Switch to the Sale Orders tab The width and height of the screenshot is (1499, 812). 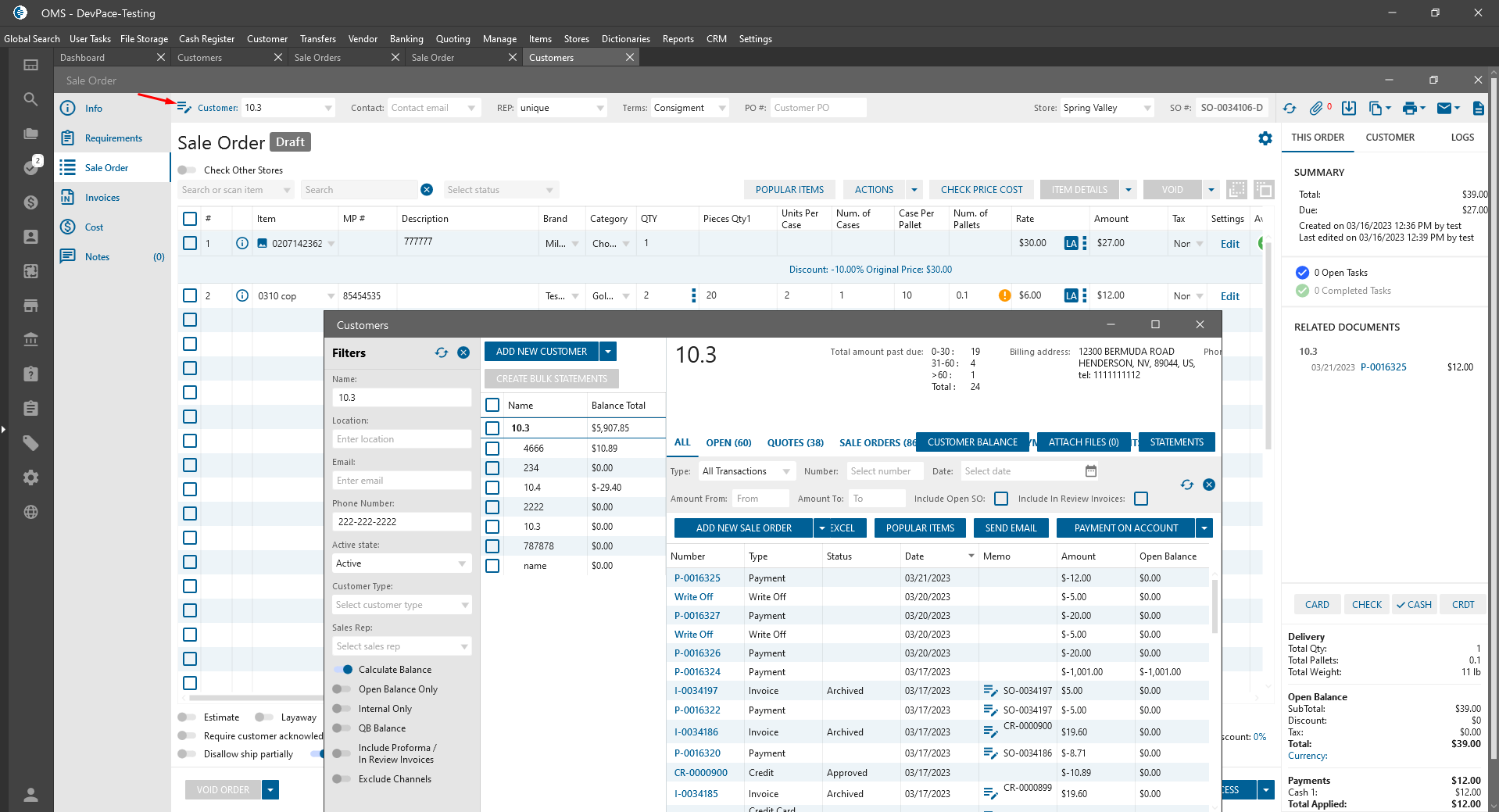point(317,58)
